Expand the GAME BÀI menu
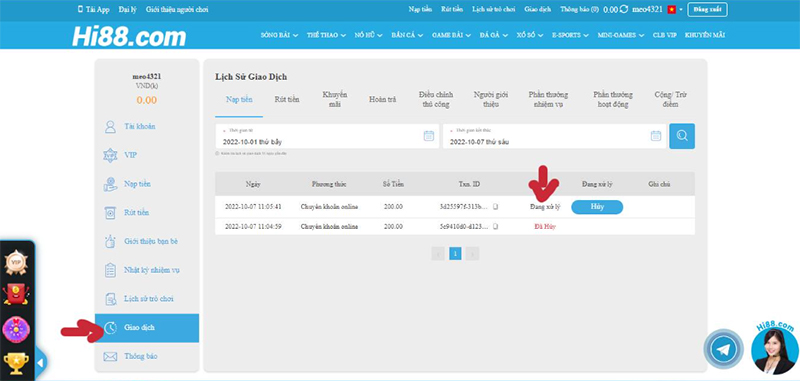This screenshot has width=800, height=381. tap(451, 35)
